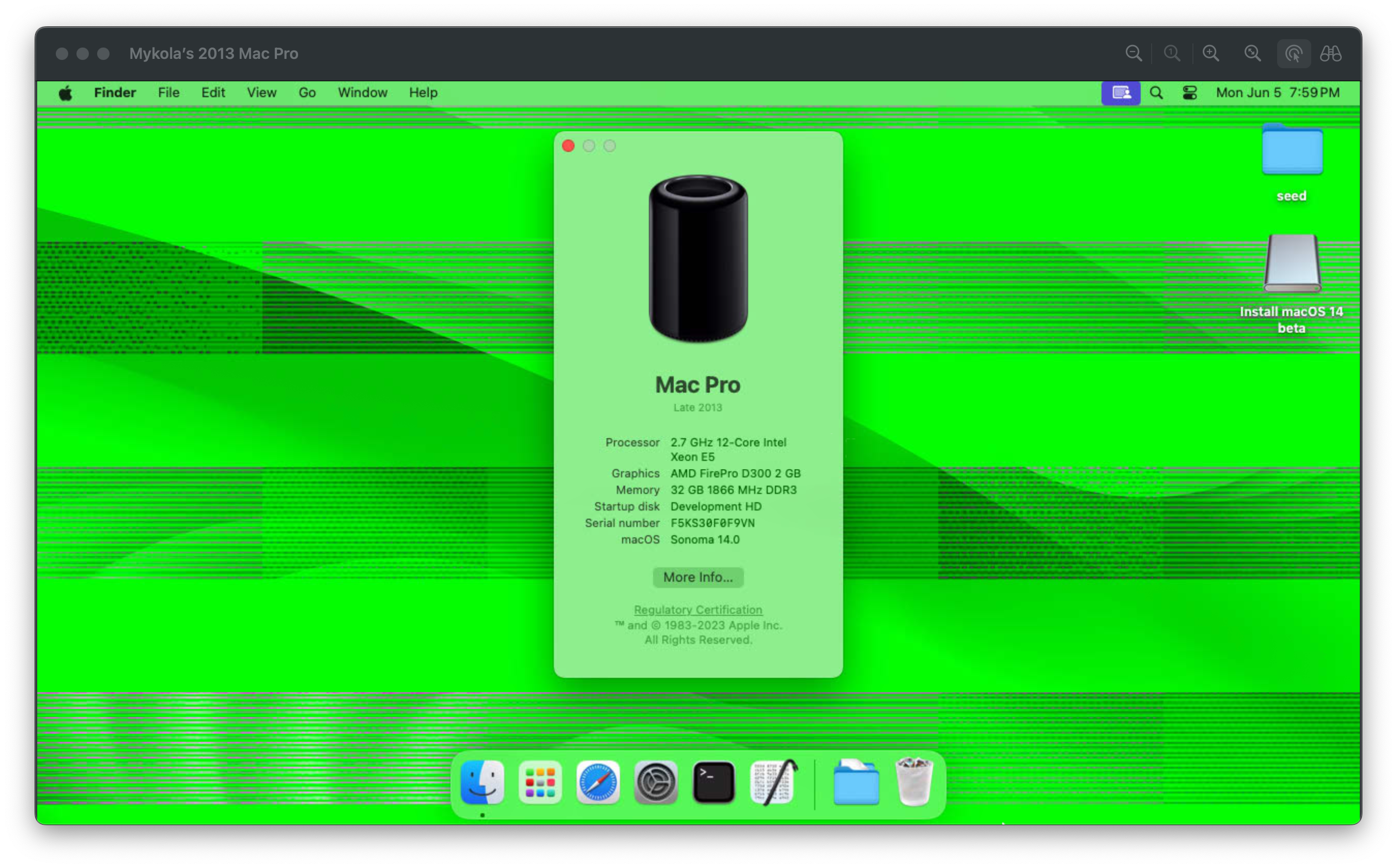
Task: Click Switch User menu bar icon
Action: (1121, 92)
